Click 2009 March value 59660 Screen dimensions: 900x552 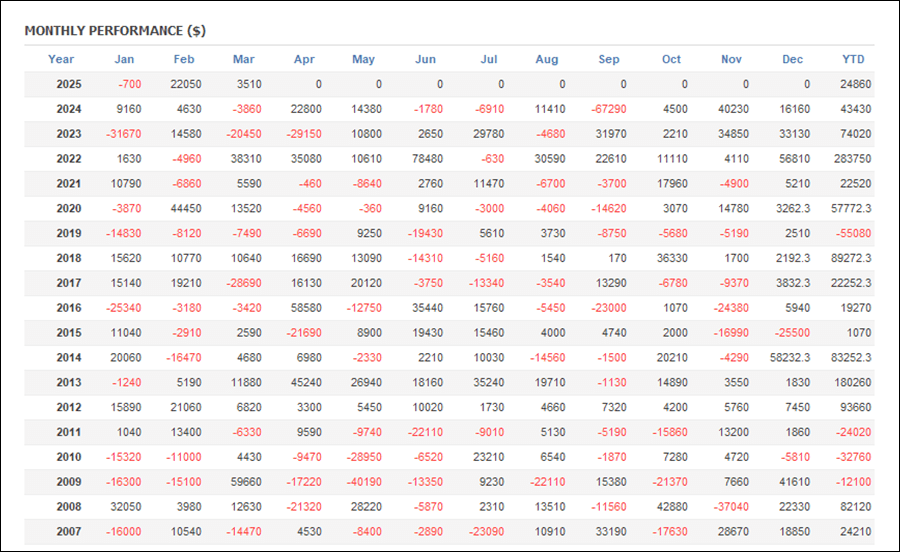246,482
